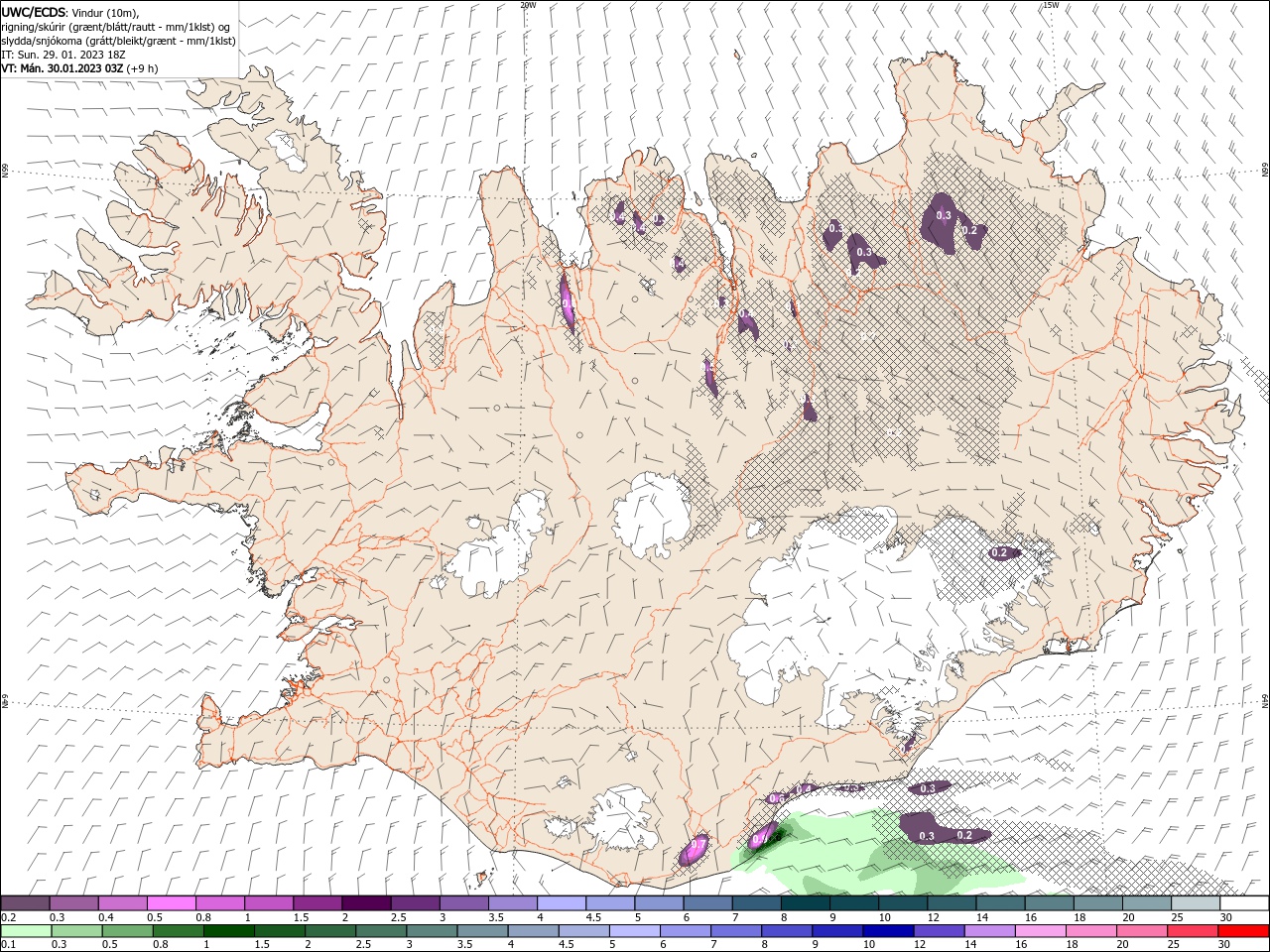The image size is (1270, 952).
Task: Select the darkest green swatch right of lower 1
Action: tap(229, 931)
